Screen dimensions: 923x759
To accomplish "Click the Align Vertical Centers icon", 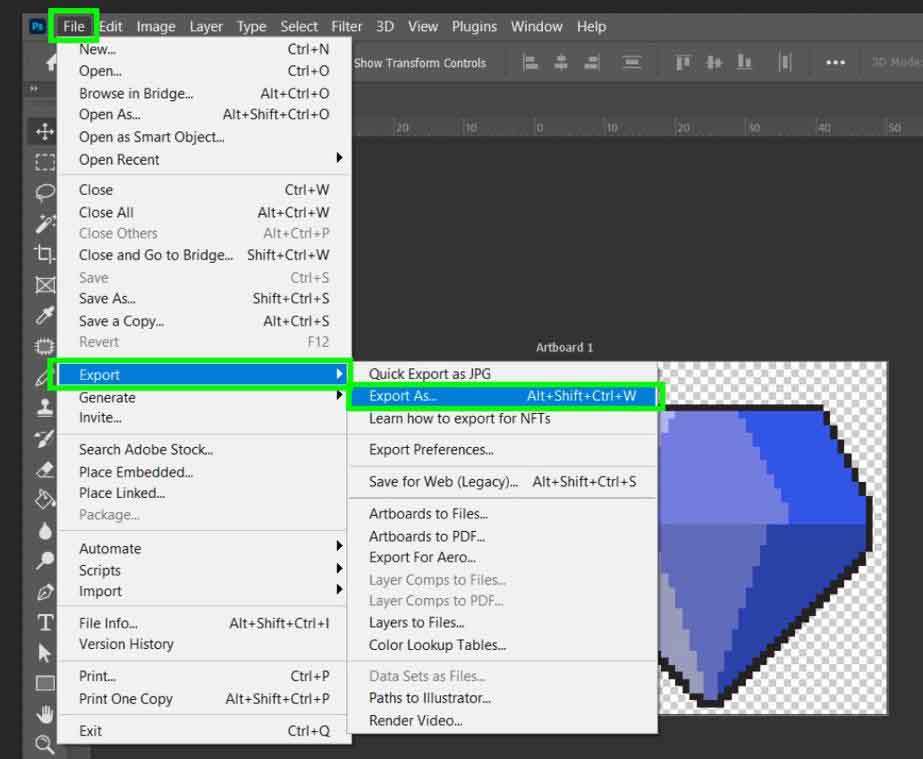I will (713, 62).
